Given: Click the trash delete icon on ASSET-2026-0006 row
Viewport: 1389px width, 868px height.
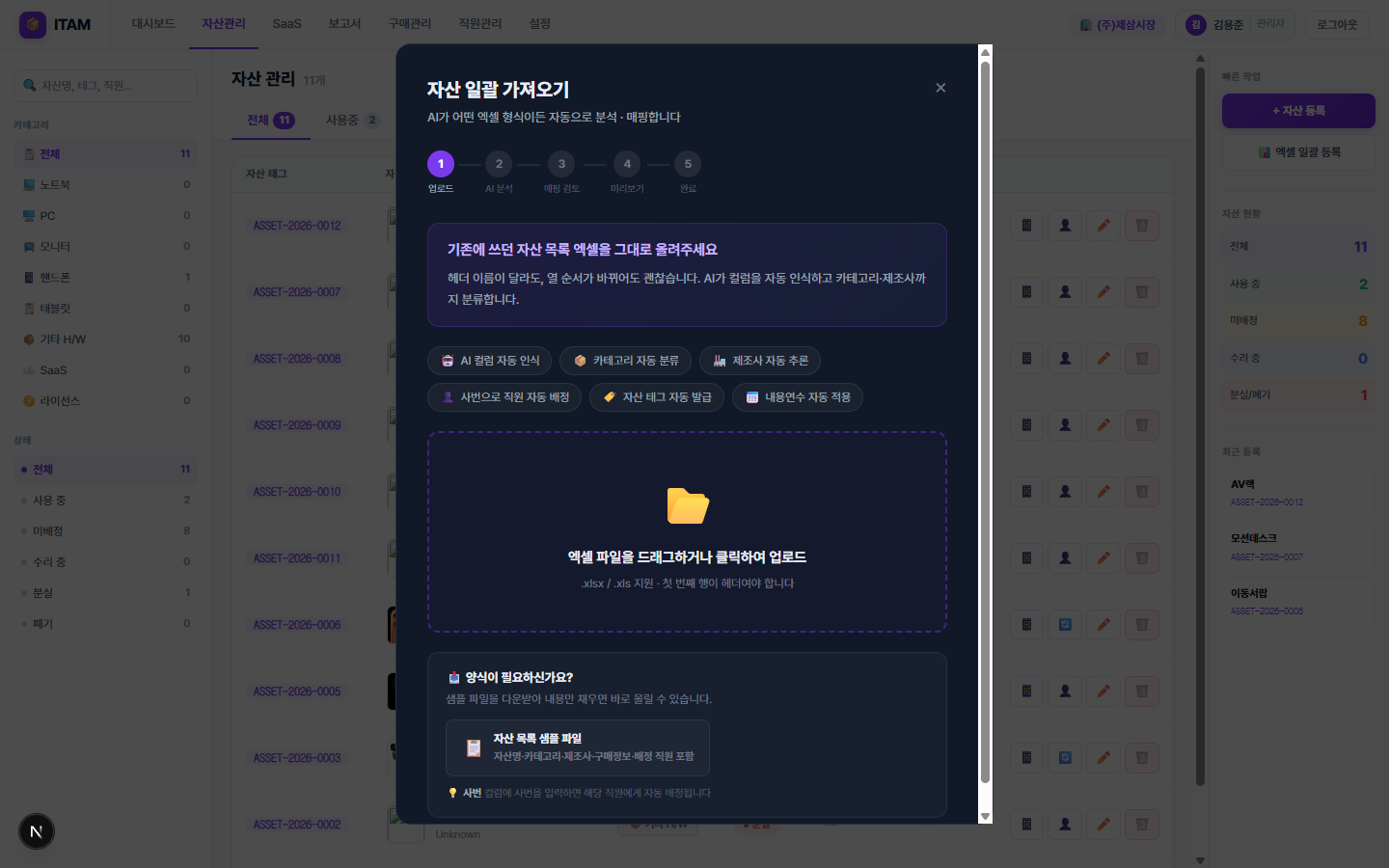Looking at the screenshot, I should coord(1142,624).
